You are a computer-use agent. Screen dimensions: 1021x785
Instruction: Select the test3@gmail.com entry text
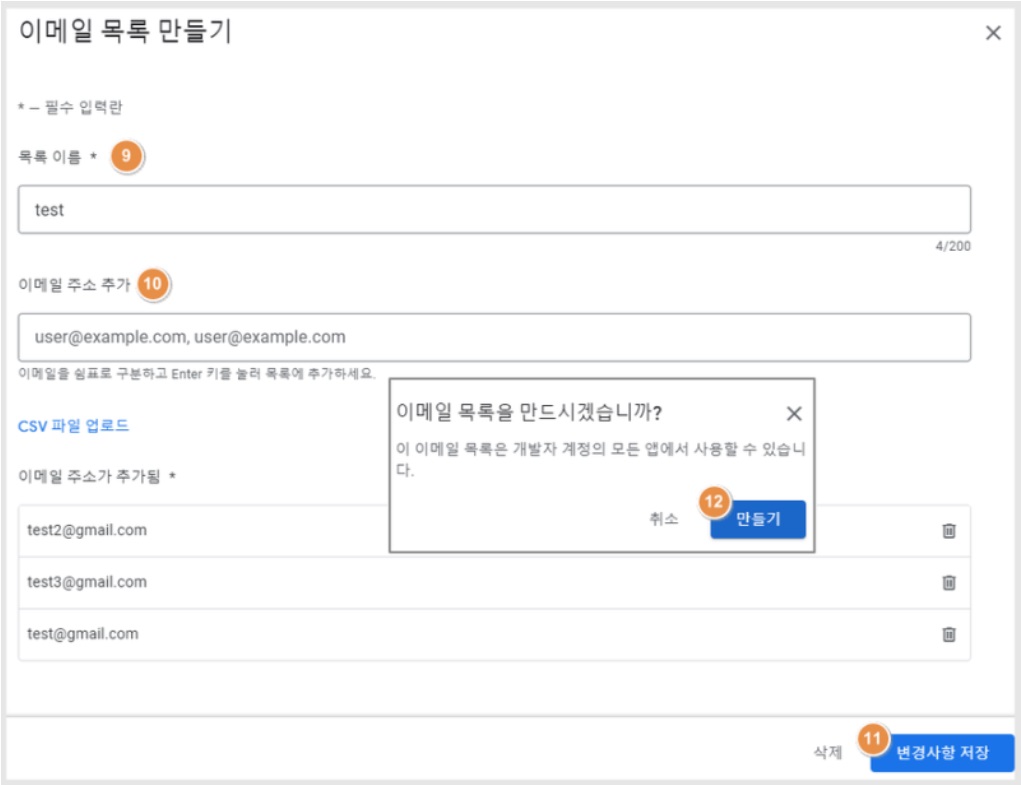[x=87, y=582]
